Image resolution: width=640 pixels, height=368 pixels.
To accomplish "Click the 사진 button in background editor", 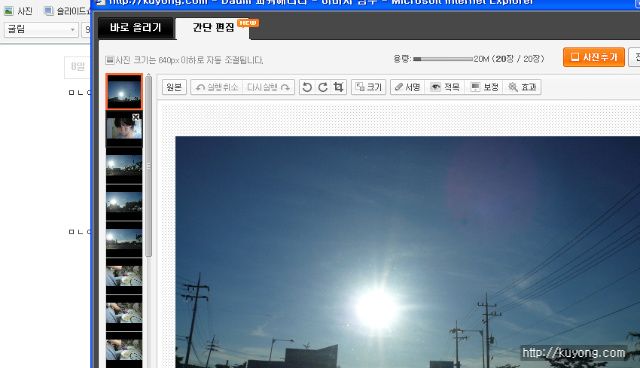I will pyautogui.click(x=18, y=11).
